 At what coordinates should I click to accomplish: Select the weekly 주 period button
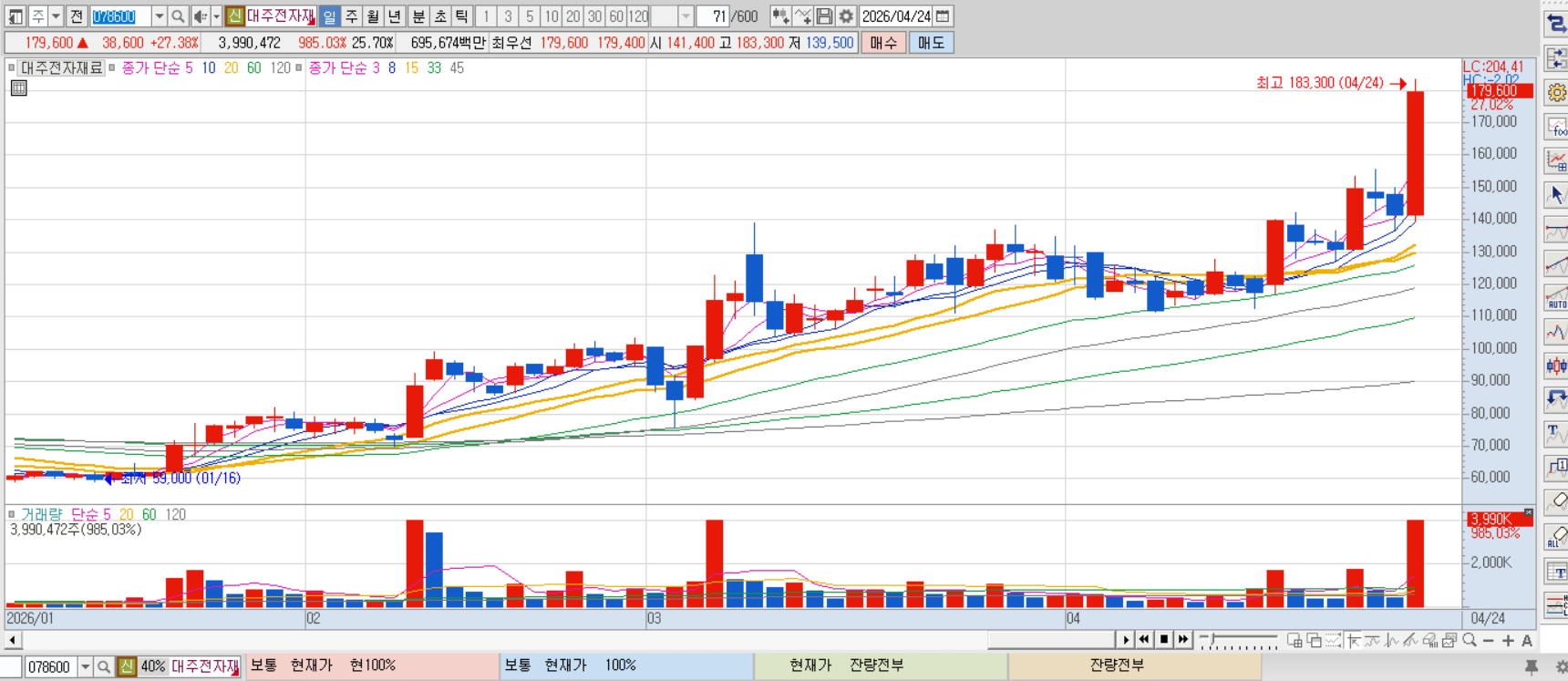(351, 16)
